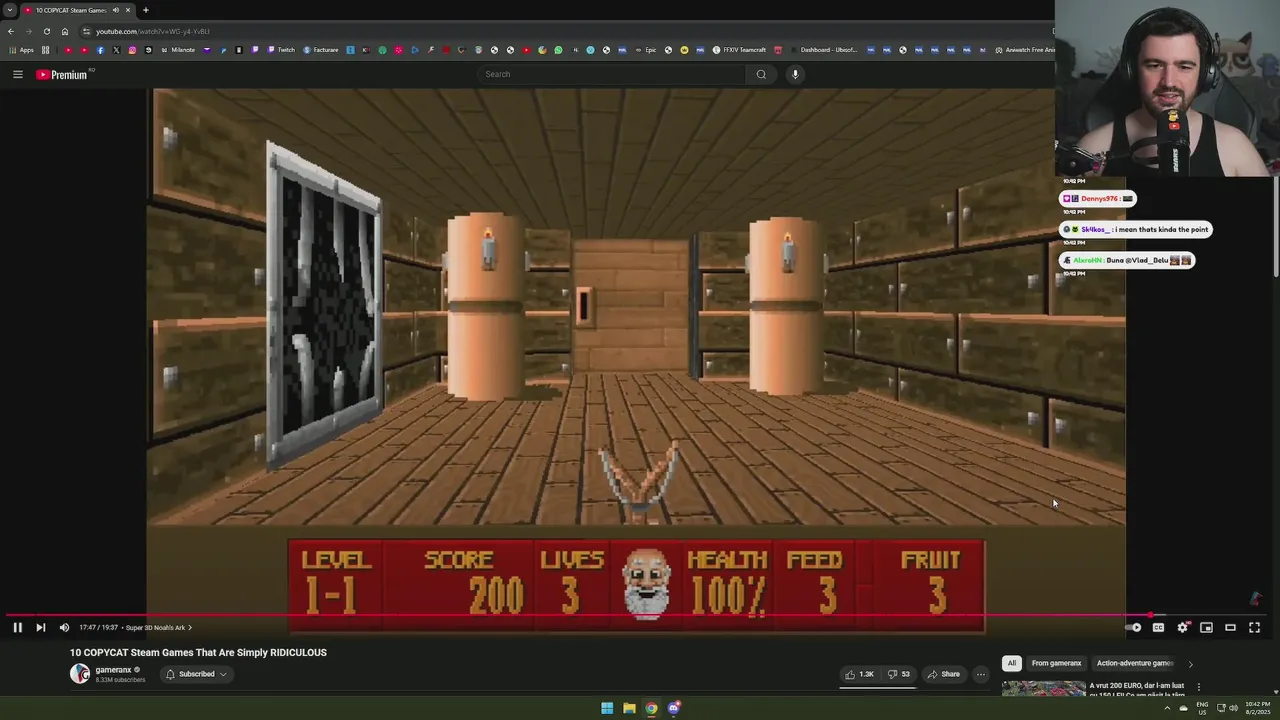The height and width of the screenshot is (720, 1280).
Task: View site information icon
Action: tap(86, 31)
